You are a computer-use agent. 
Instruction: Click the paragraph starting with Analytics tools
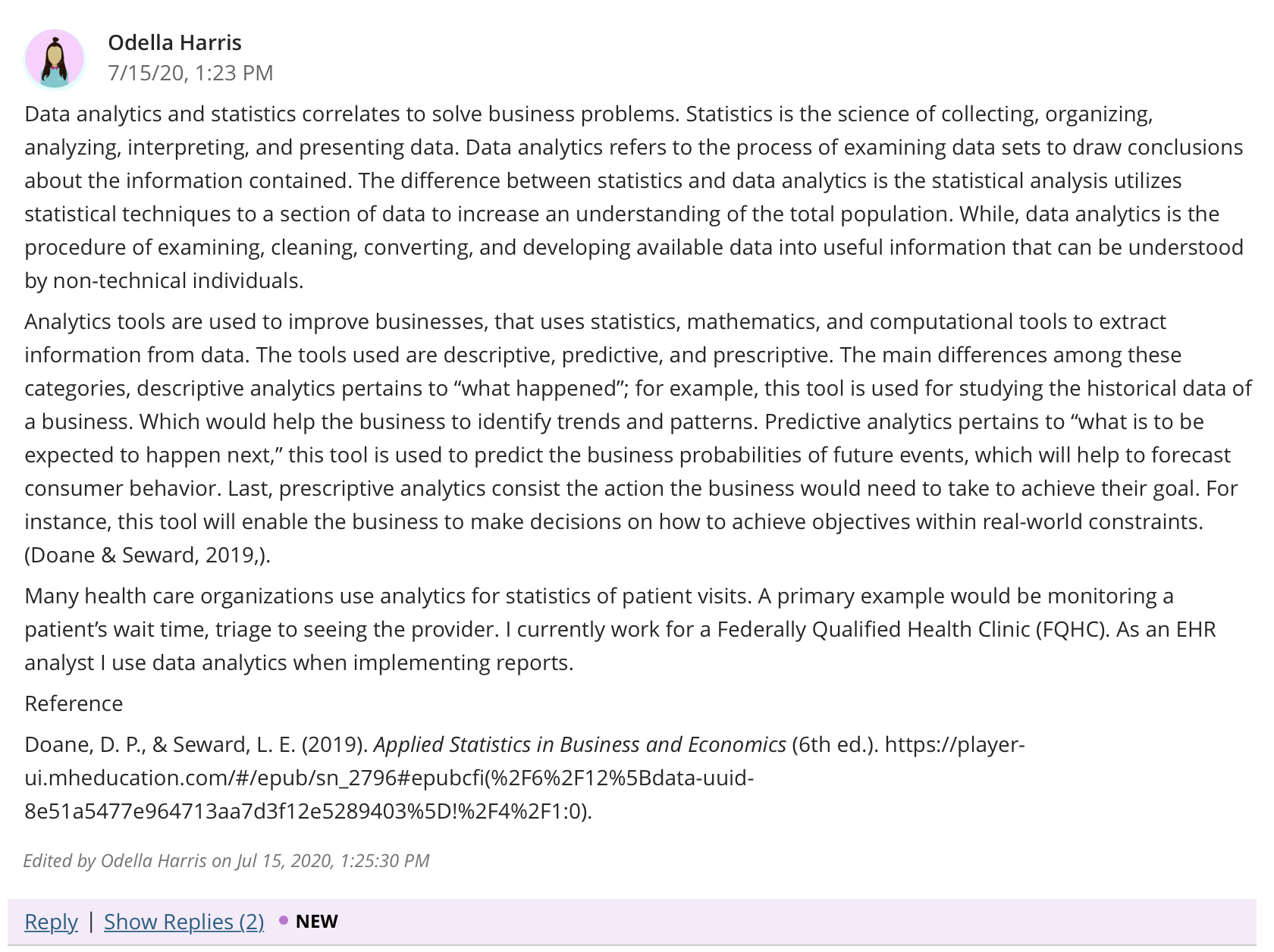click(x=638, y=438)
